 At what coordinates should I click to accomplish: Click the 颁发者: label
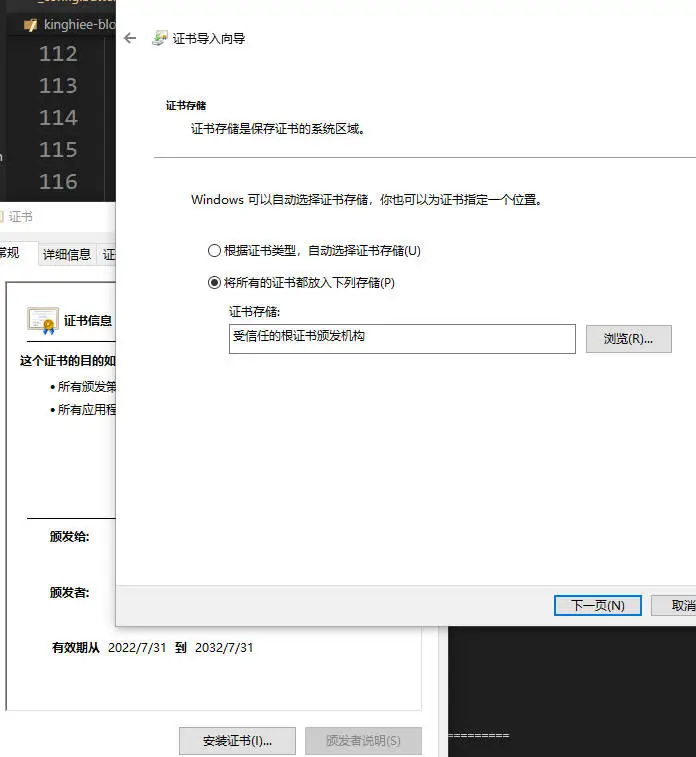(70, 592)
